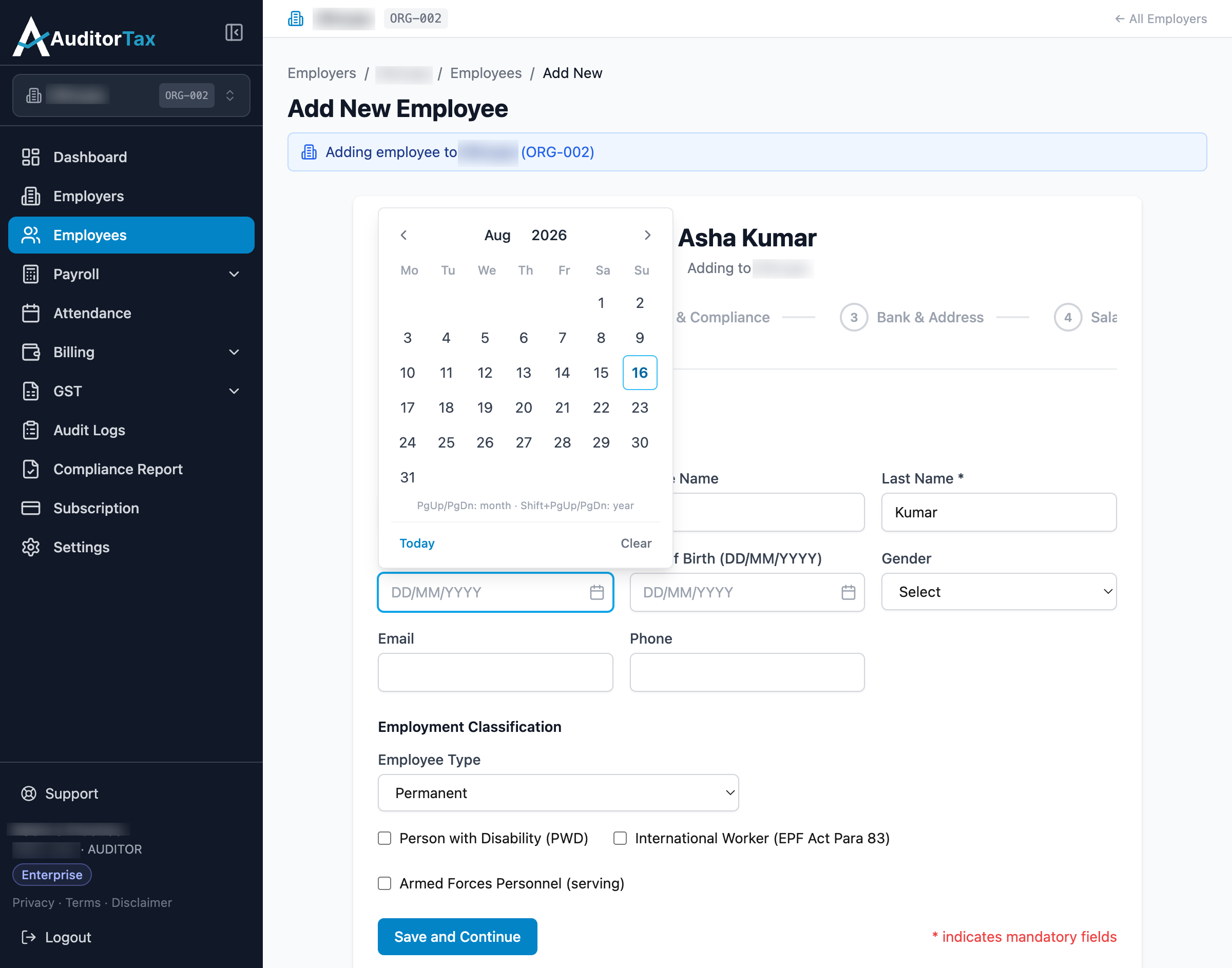Click Clear in the date picker
The height and width of the screenshot is (968, 1232).
[x=636, y=544]
